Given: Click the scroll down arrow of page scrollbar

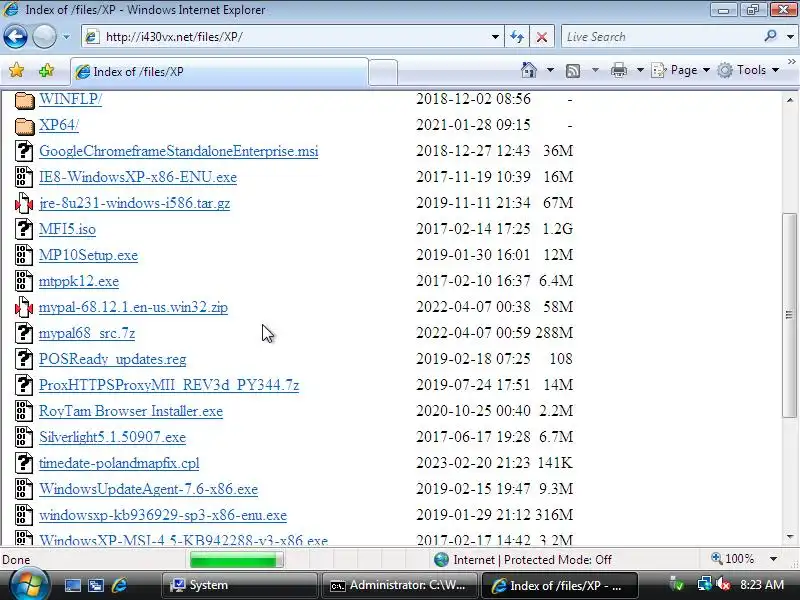Looking at the screenshot, I should [790, 537].
